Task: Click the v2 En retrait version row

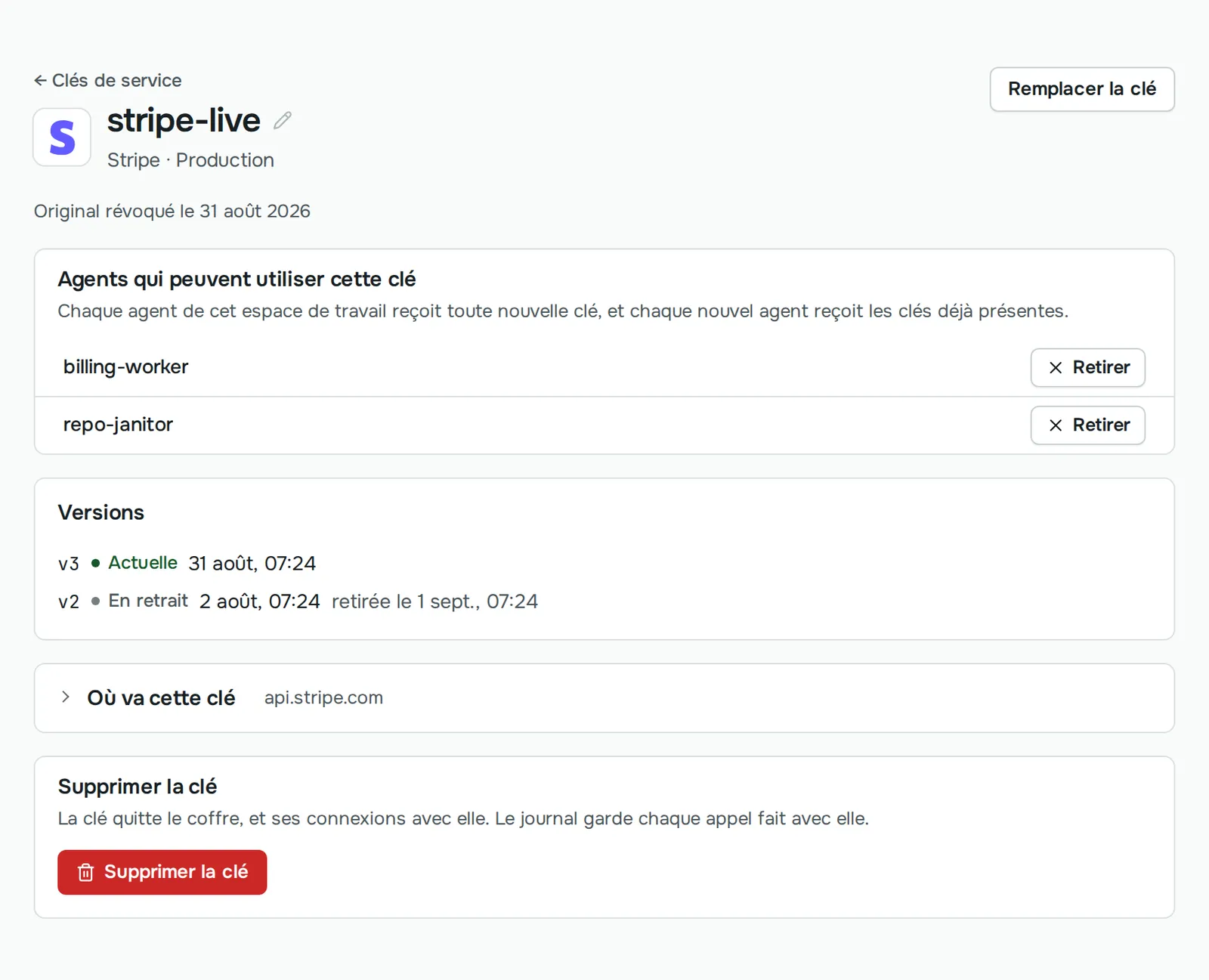Action: click(298, 601)
